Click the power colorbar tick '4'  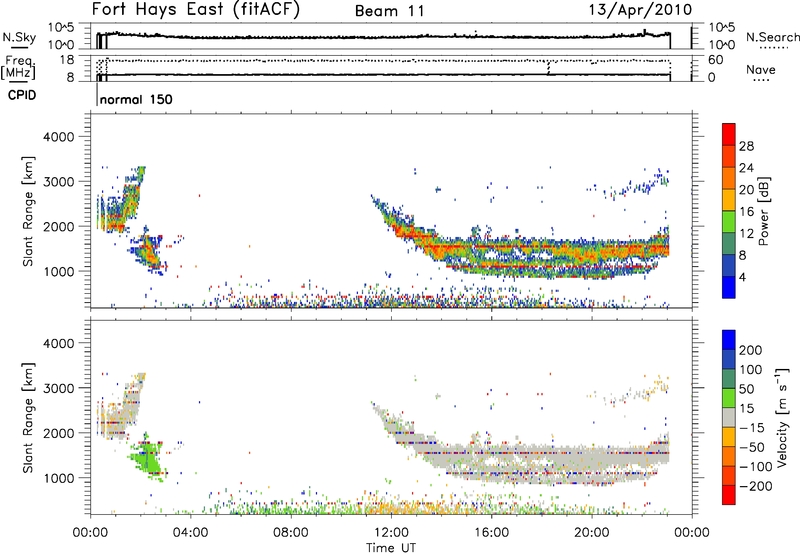[743, 277]
